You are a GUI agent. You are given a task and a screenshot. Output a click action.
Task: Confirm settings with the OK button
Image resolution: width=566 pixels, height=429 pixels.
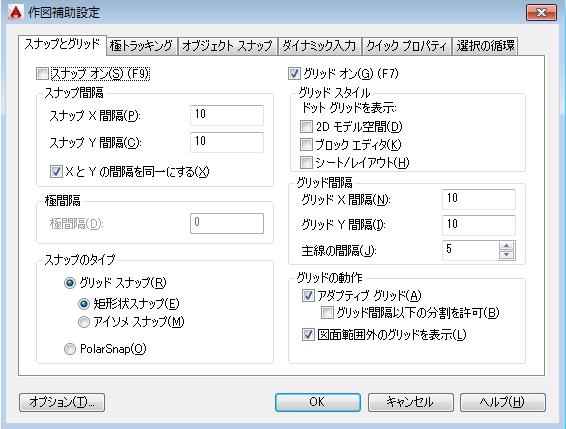click(318, 402)
